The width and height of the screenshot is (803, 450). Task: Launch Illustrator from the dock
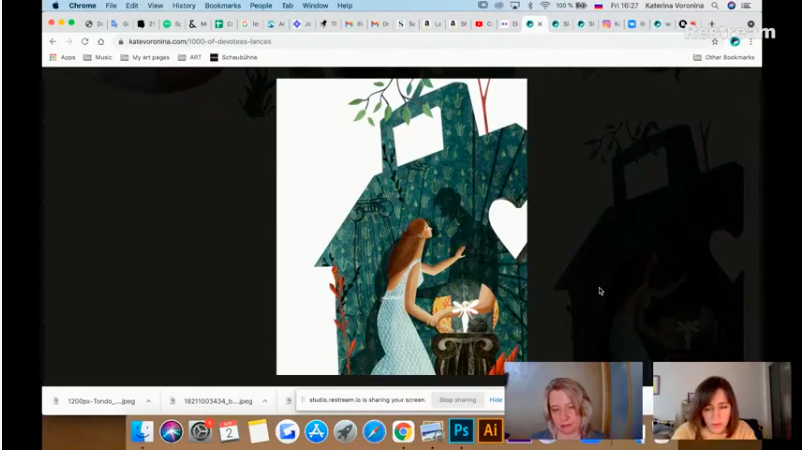point(490,431)
